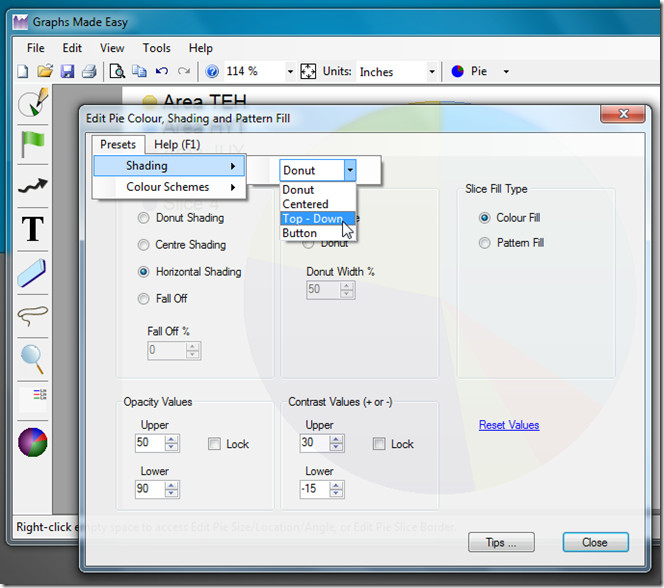The height and width of the screenshot is (588, 664).
Task: Select the wavy arrow tool
Action: click(33, 185)
